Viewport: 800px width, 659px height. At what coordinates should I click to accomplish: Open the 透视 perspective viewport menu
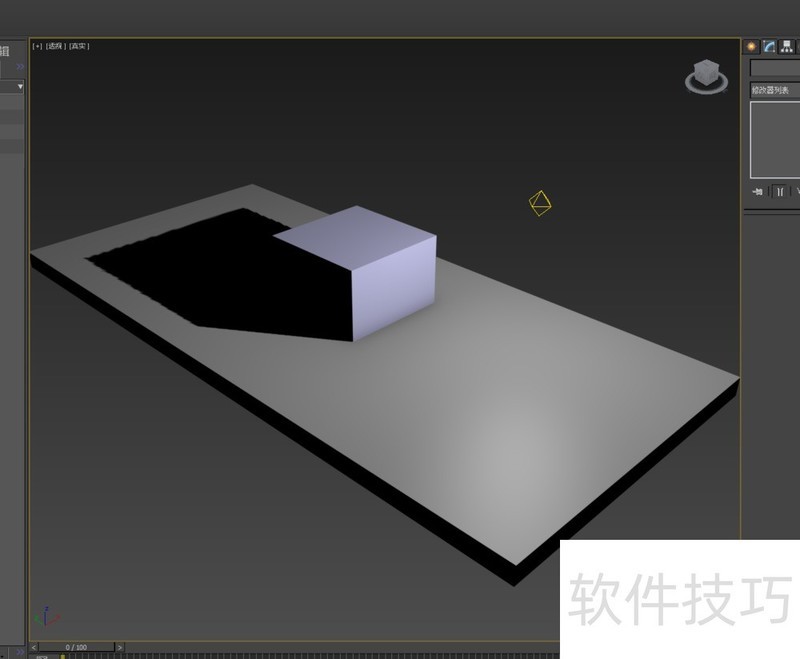(56, 46)
